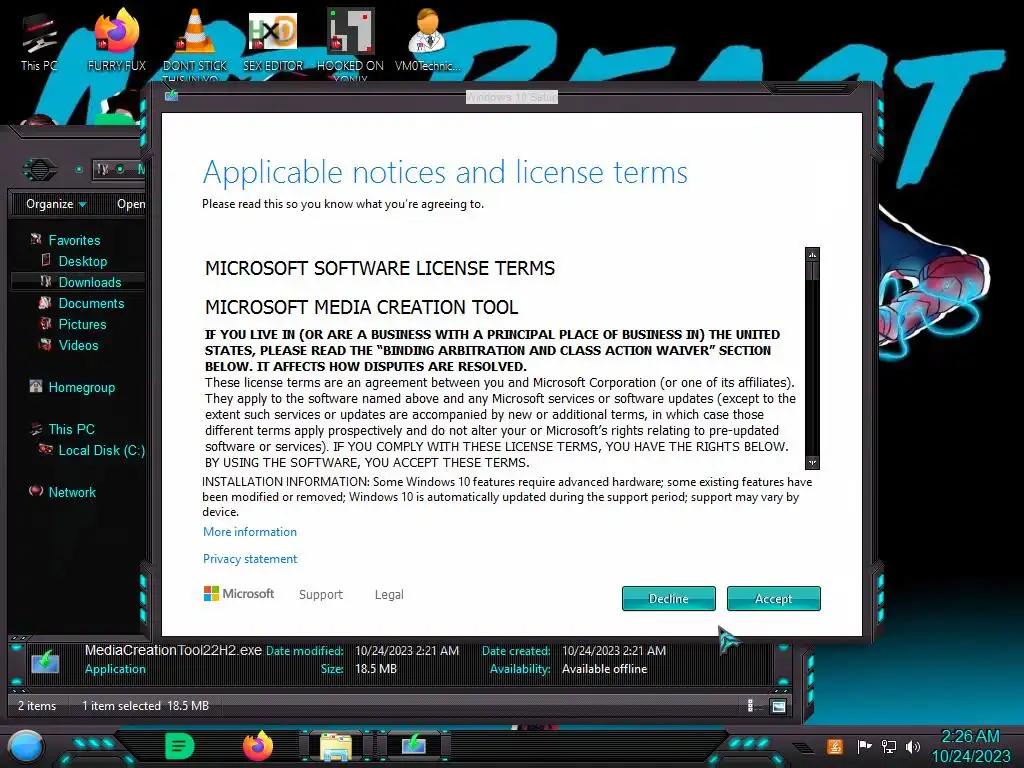Open Action Center flag tray icon
This screenshot has height=768, width=1024.
pos(864,746)
